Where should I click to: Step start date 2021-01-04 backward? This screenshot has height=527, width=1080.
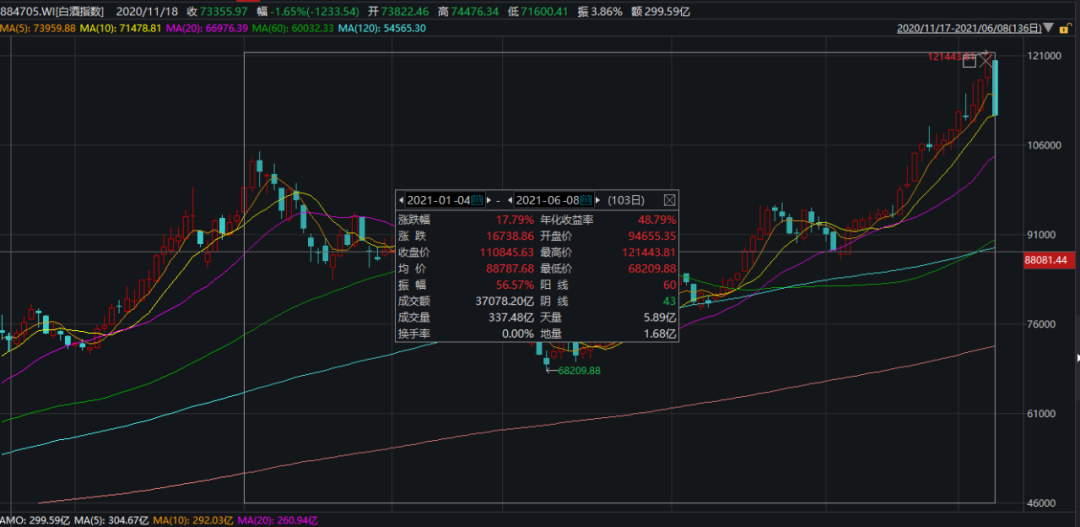click(401, 200)
